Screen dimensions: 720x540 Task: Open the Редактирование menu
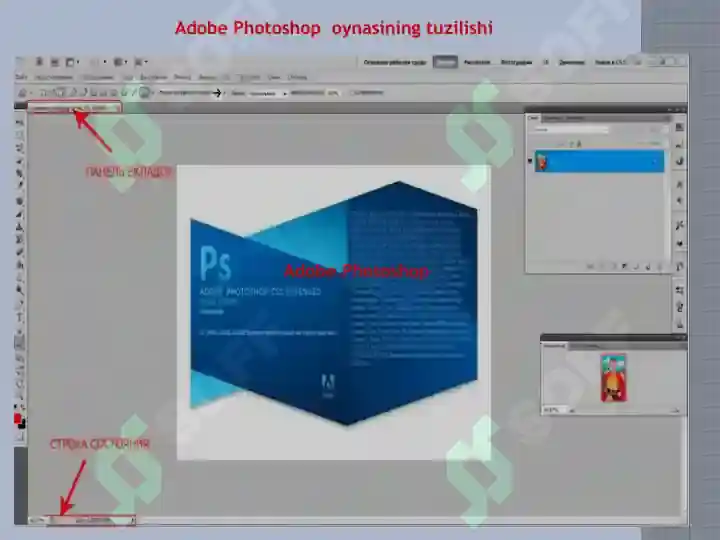click(54, 77)
